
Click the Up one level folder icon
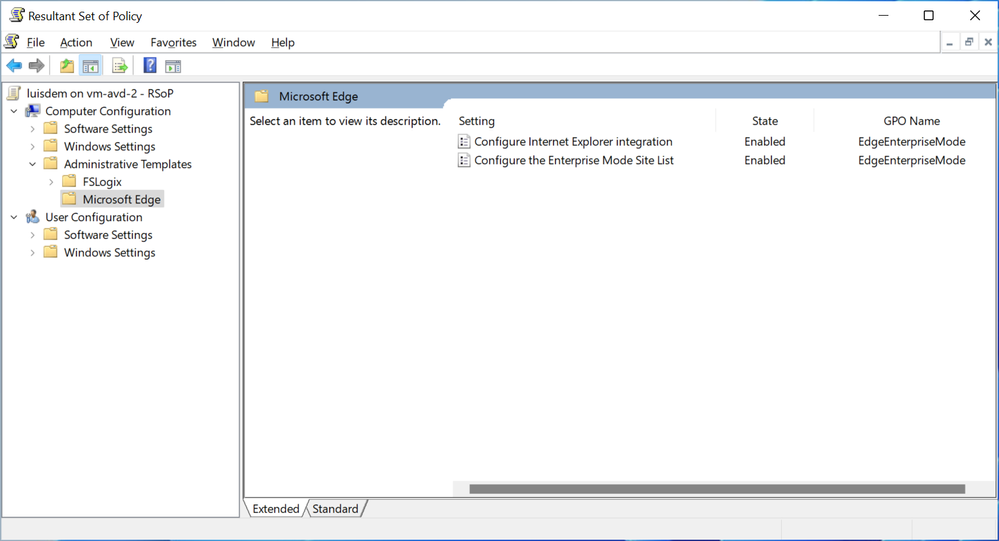66,66
